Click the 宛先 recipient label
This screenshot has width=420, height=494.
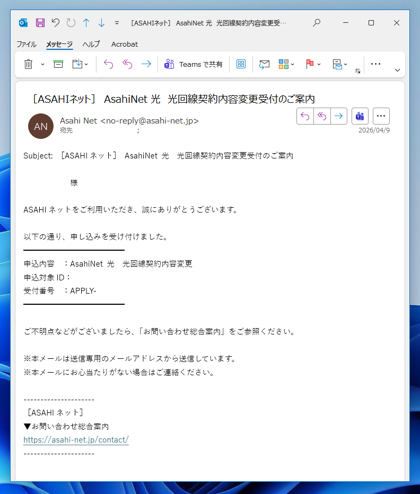pyautogui.click(x=66, y=130)
